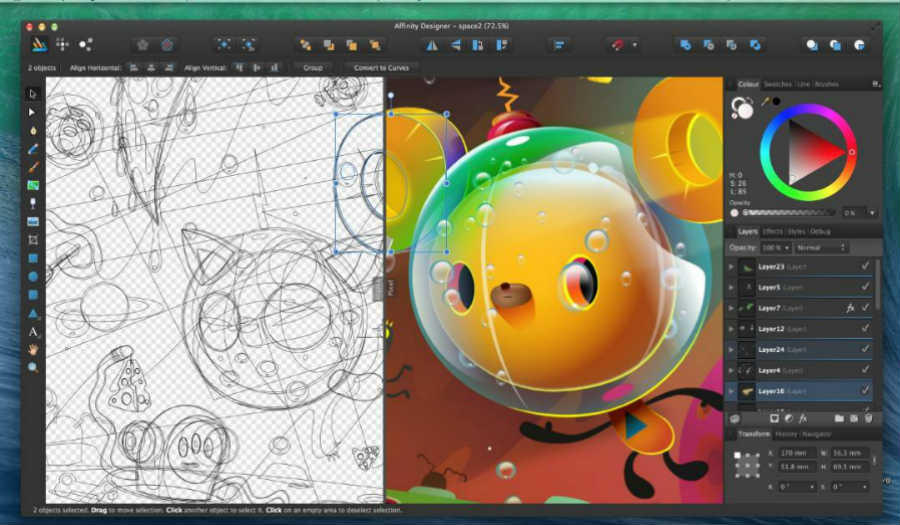Viewport: 900px width, 525px height.
Task: Switch to the Export persona icon
Action: pos(86,45)
